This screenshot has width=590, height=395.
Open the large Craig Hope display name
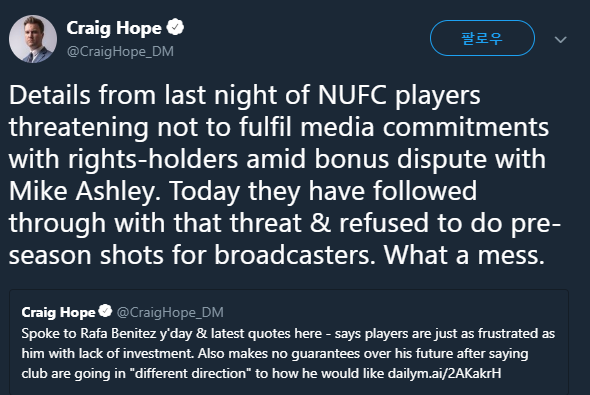click(x=114, y=28)
